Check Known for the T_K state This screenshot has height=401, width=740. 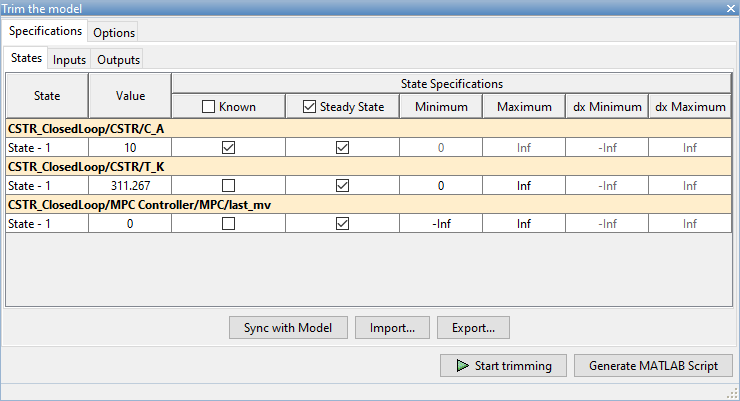[228, 185]
